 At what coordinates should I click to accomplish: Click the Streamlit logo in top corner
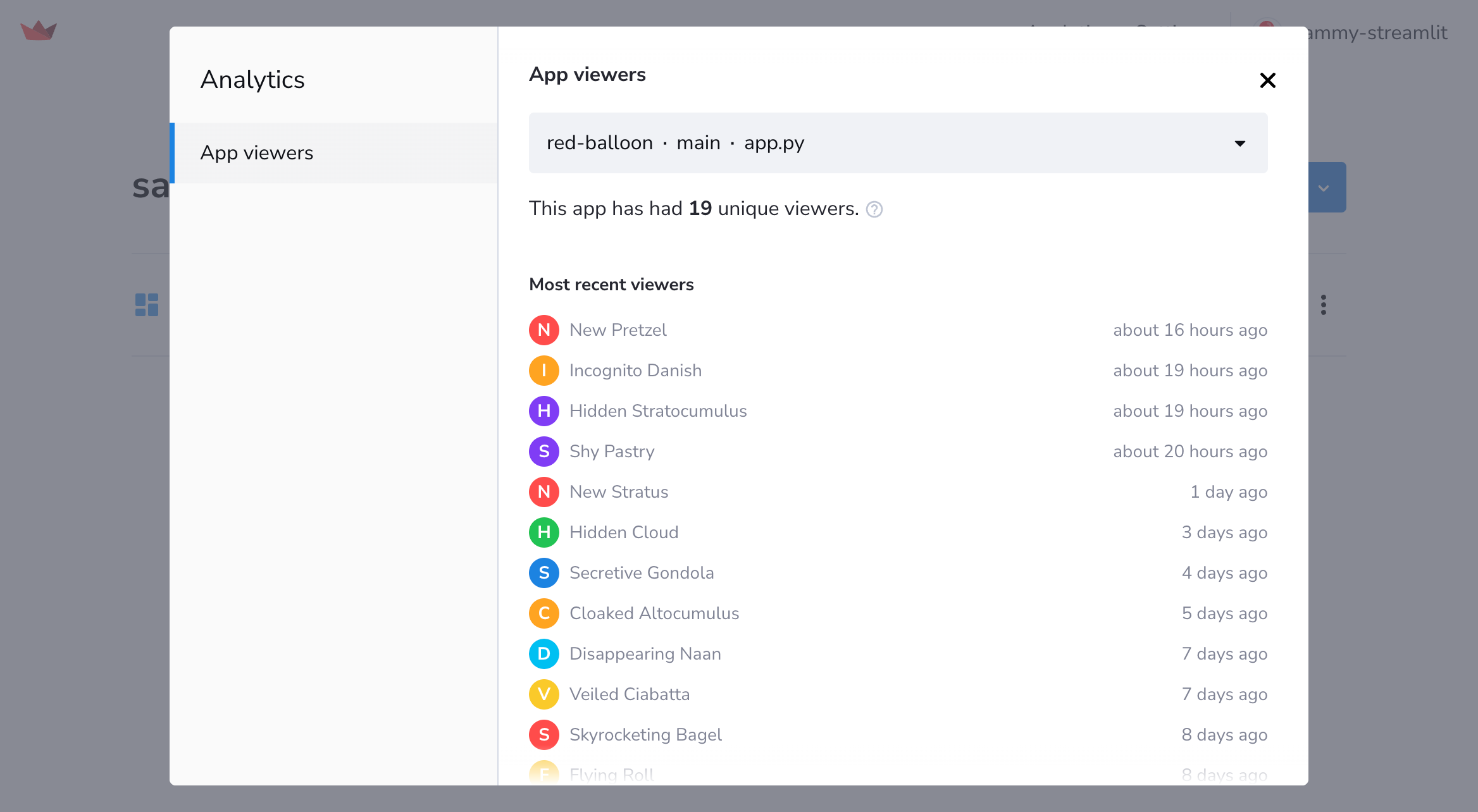click(x=39, y=30)
